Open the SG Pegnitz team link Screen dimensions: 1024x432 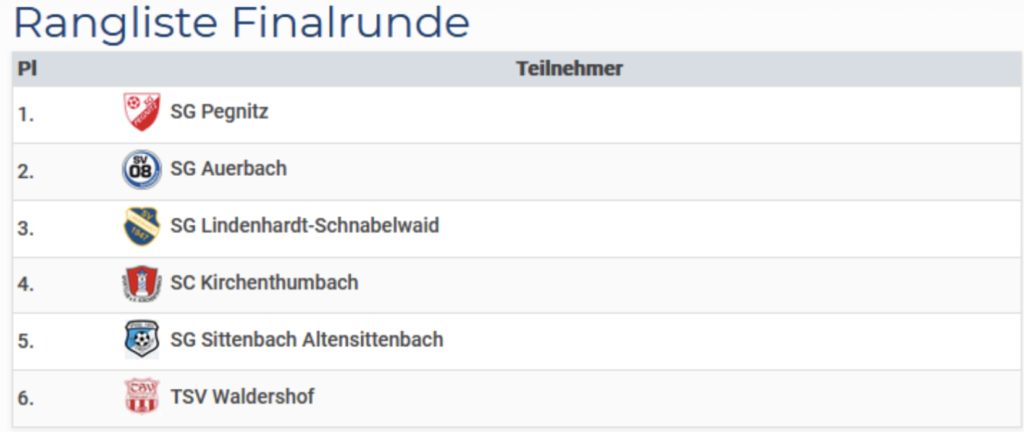pos(219,112)
